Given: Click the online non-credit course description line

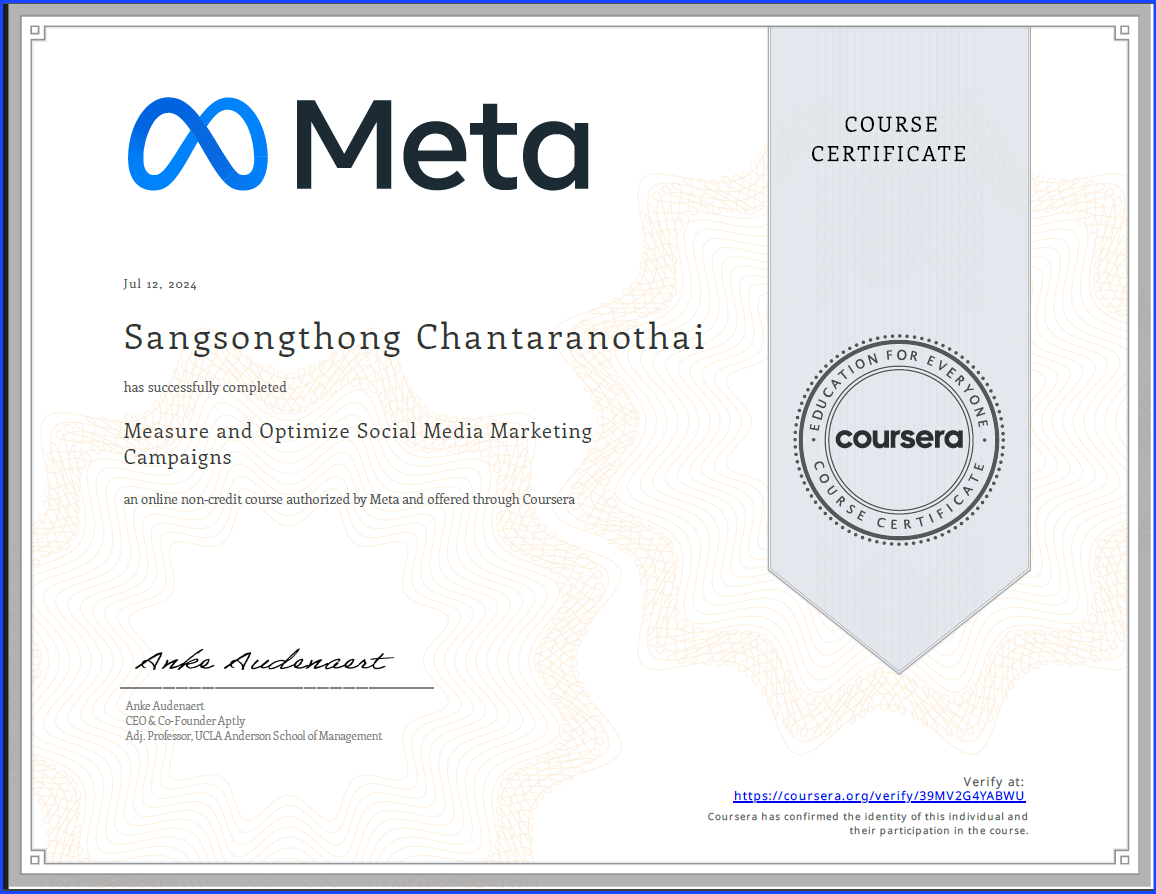Looking at the screenshot, I should click(349, 500).
